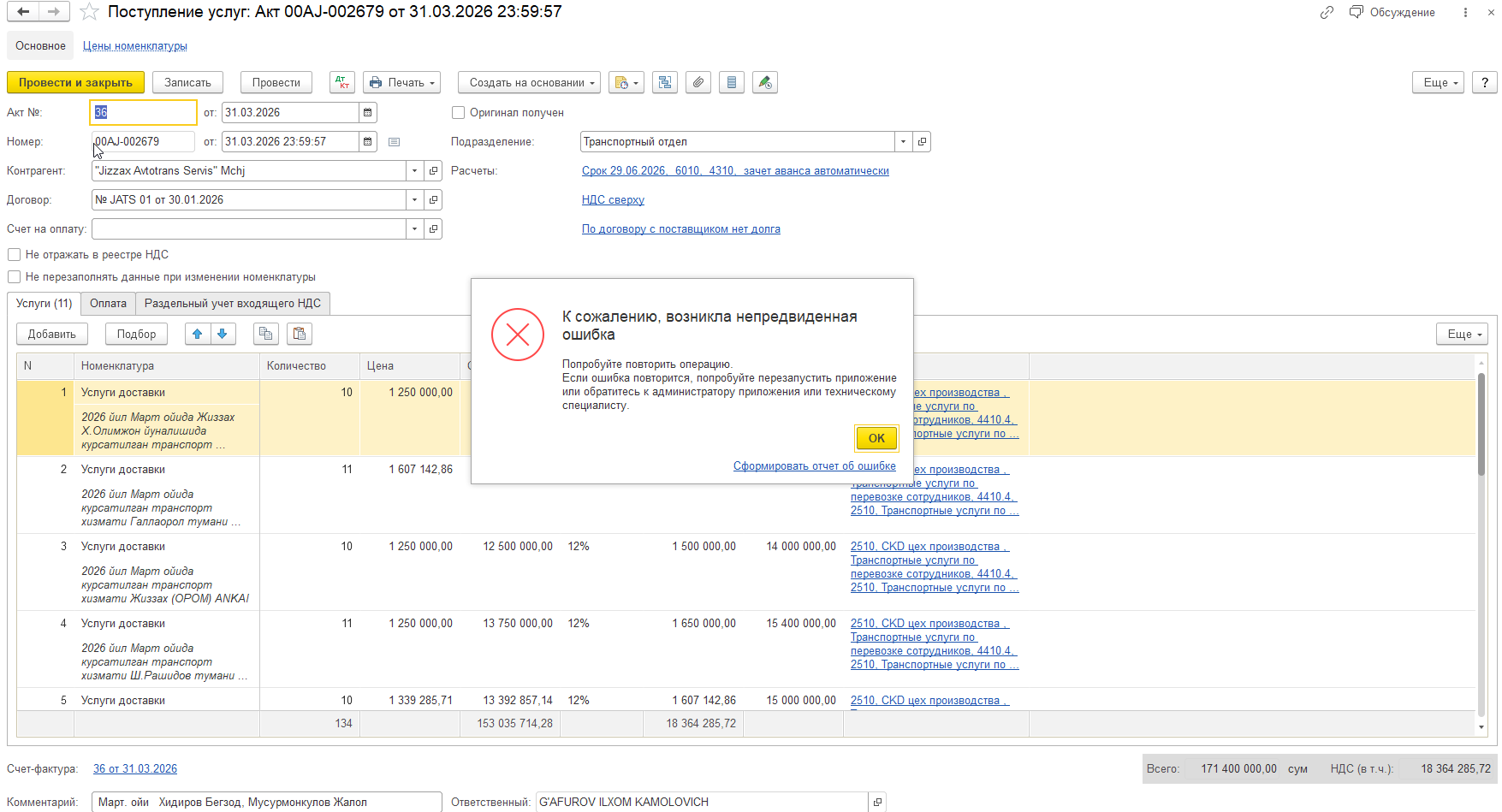Move selected service row down
Viewport: 1502px width, 812px height.
pyautogui.click(x=223, y=334)
